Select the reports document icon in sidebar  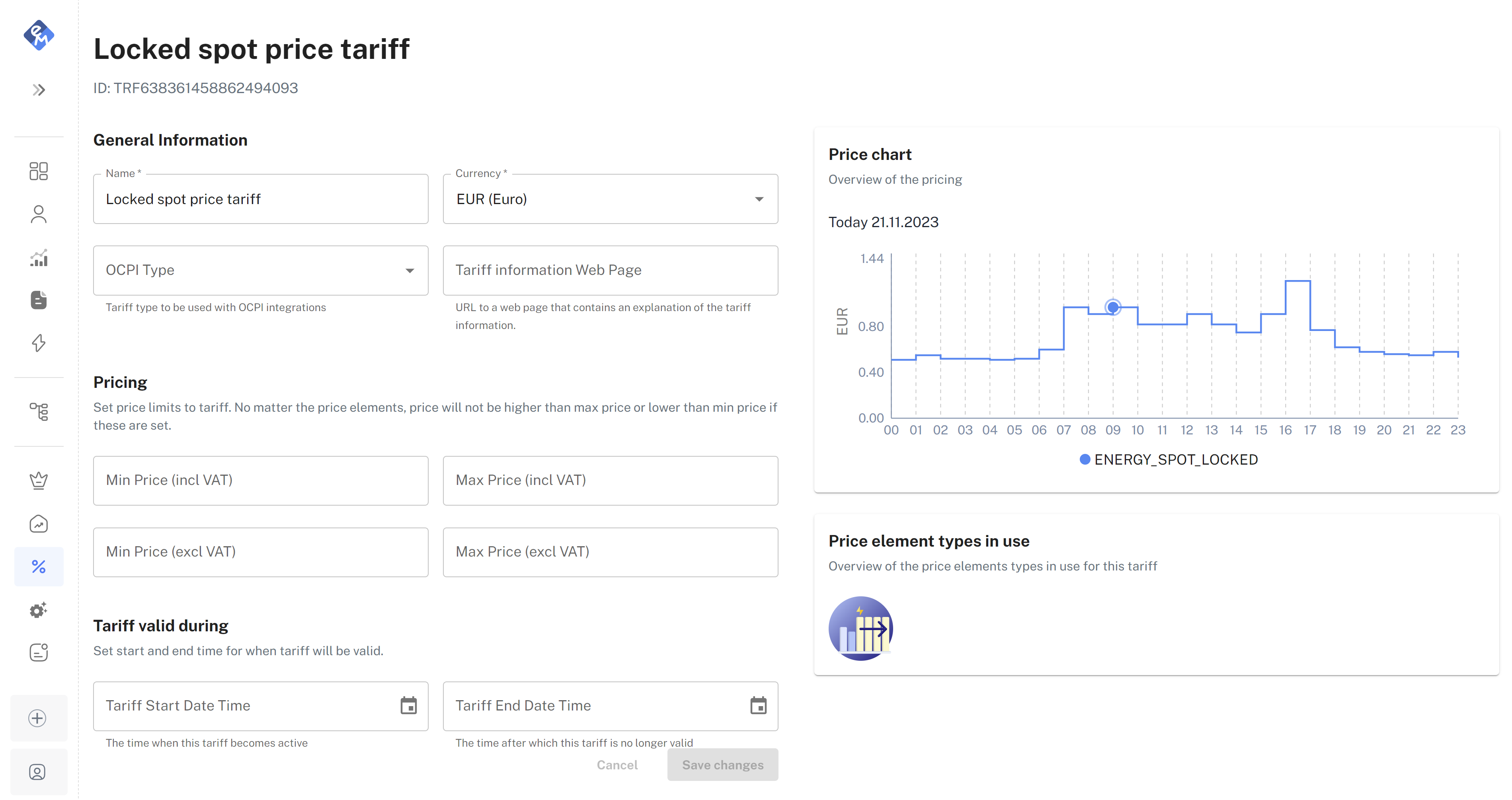(39, 300)
